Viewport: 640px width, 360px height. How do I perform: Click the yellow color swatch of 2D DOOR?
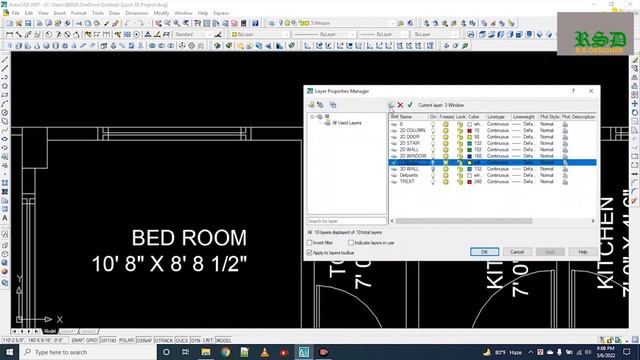[x=469, y=137]
